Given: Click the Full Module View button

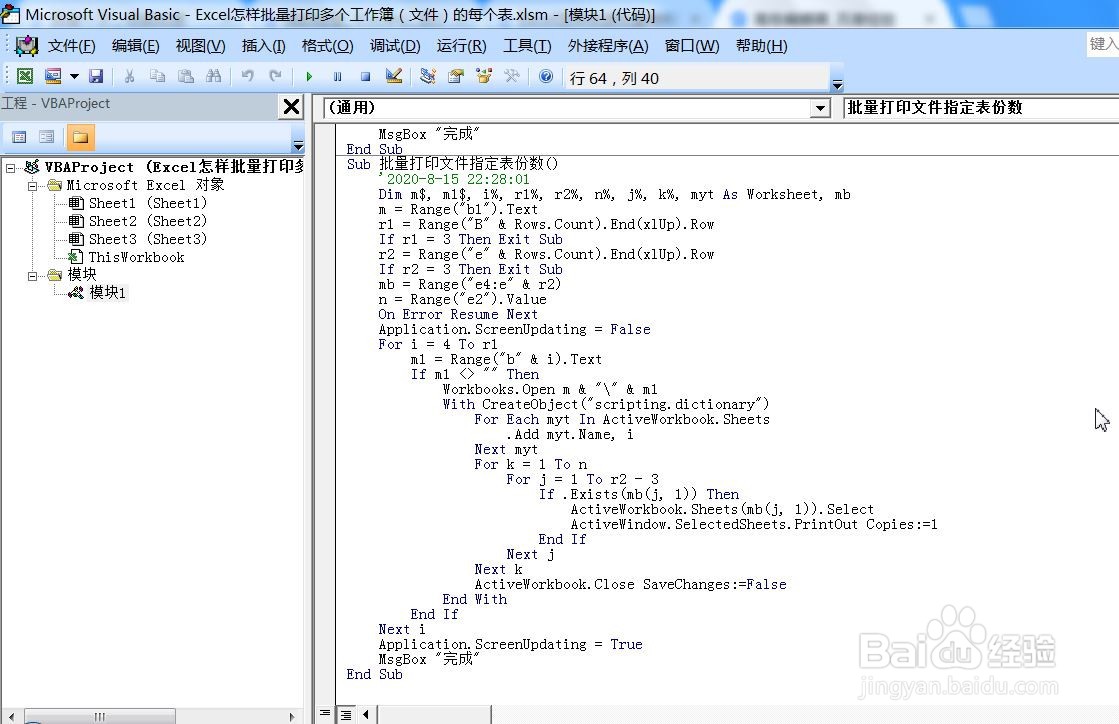Looking at the screenshot, I should [346, 714].
